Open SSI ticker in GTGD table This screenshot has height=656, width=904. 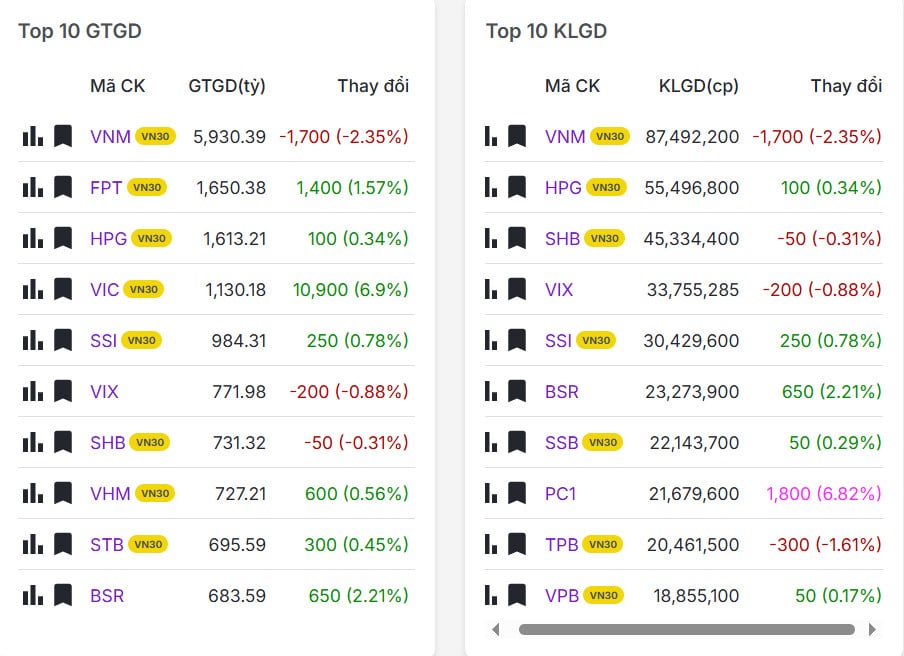pyautogui.click(x=103, y=340)
